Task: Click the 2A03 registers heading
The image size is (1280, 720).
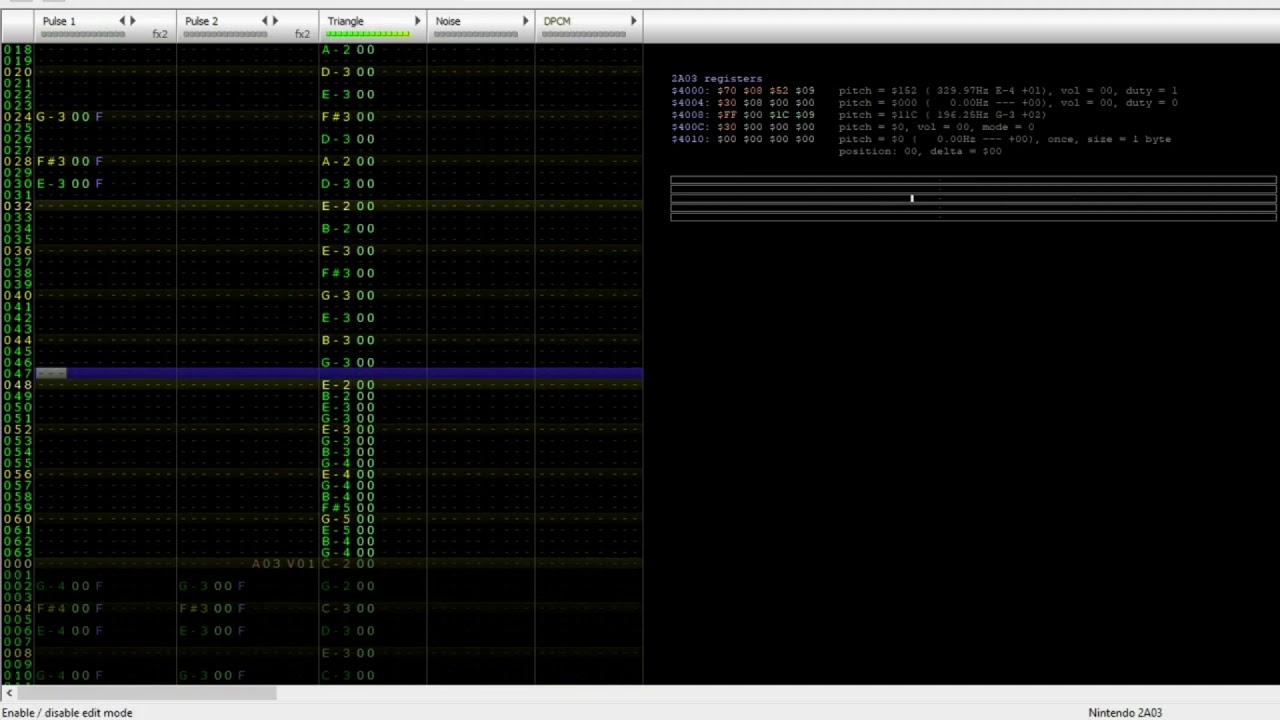Action: coord(716,78)
